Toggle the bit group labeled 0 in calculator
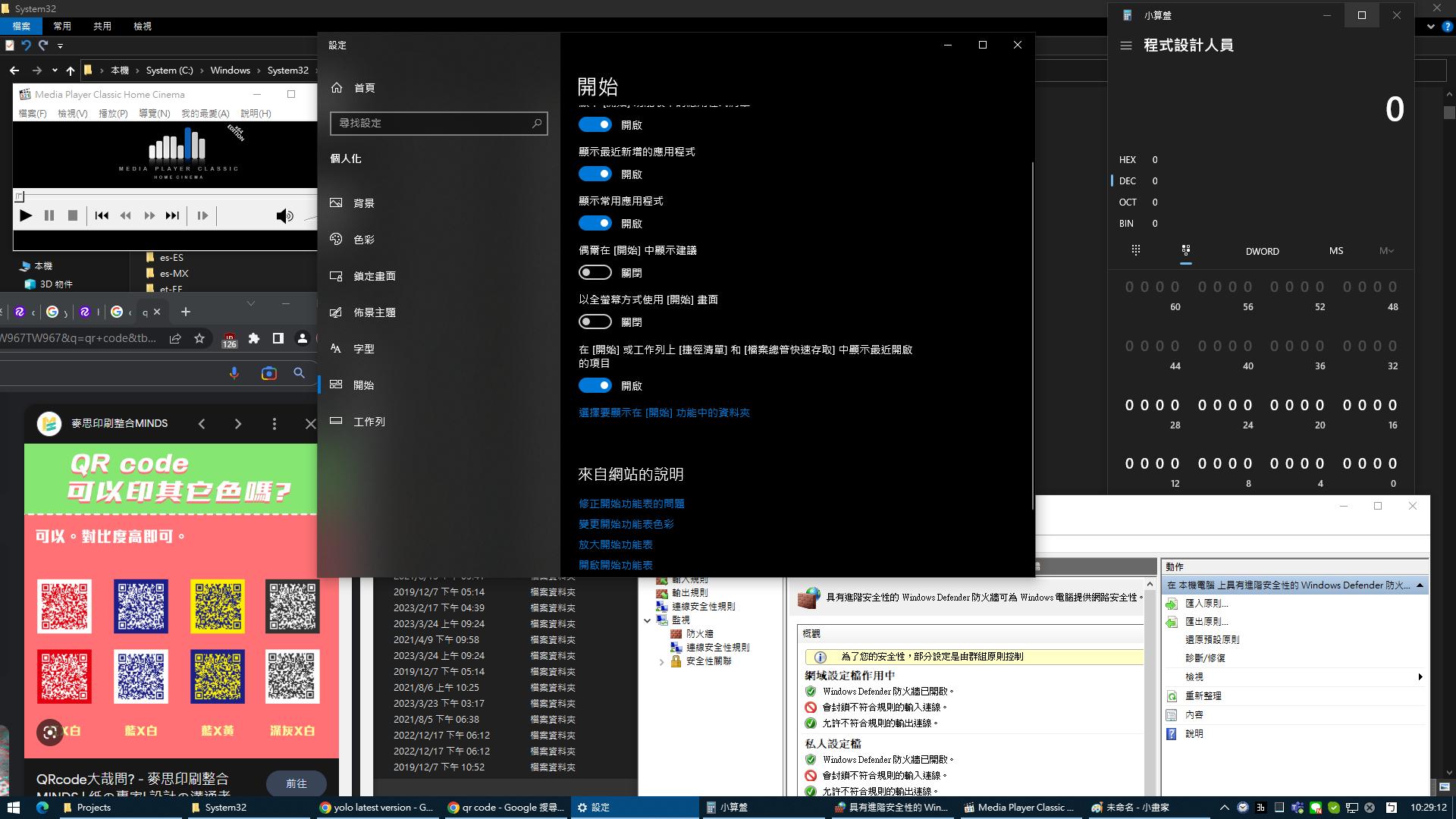 point(1370,464)
